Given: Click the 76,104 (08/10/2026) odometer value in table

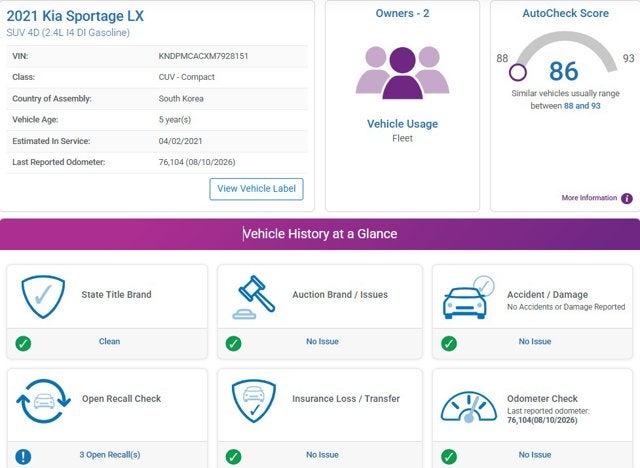Looking at the screenshot, I should pos(197,162).
